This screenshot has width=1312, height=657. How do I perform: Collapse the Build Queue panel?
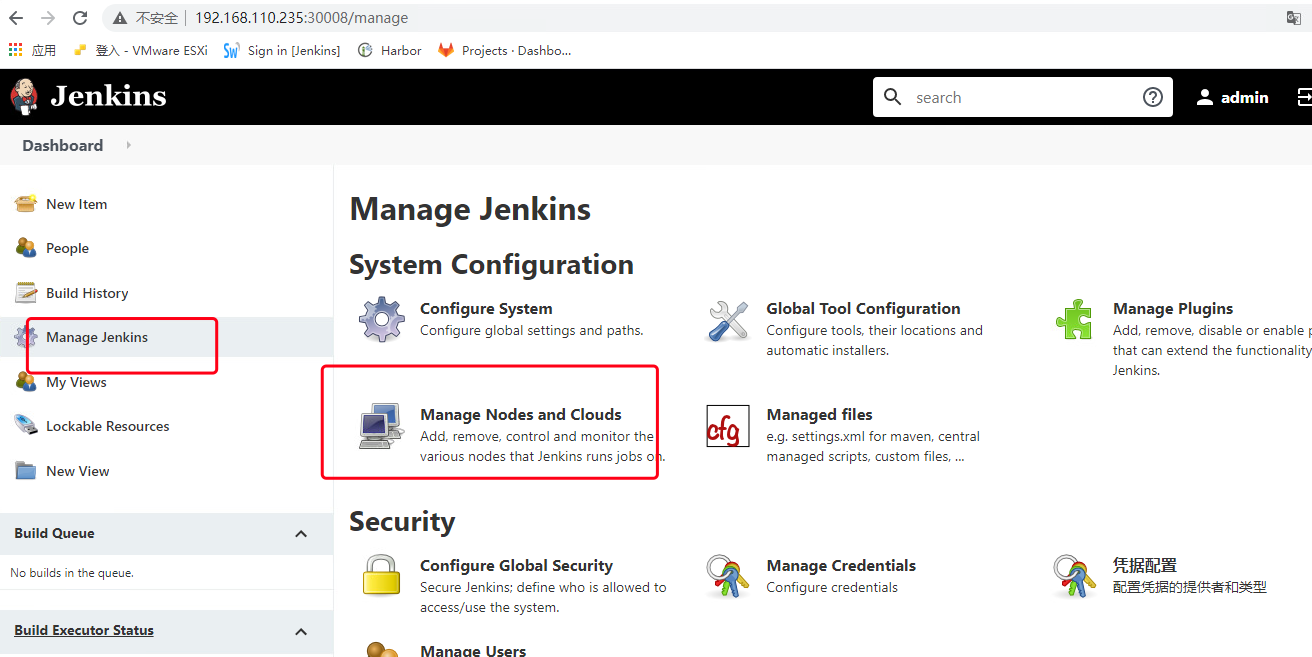click(301, 534)
